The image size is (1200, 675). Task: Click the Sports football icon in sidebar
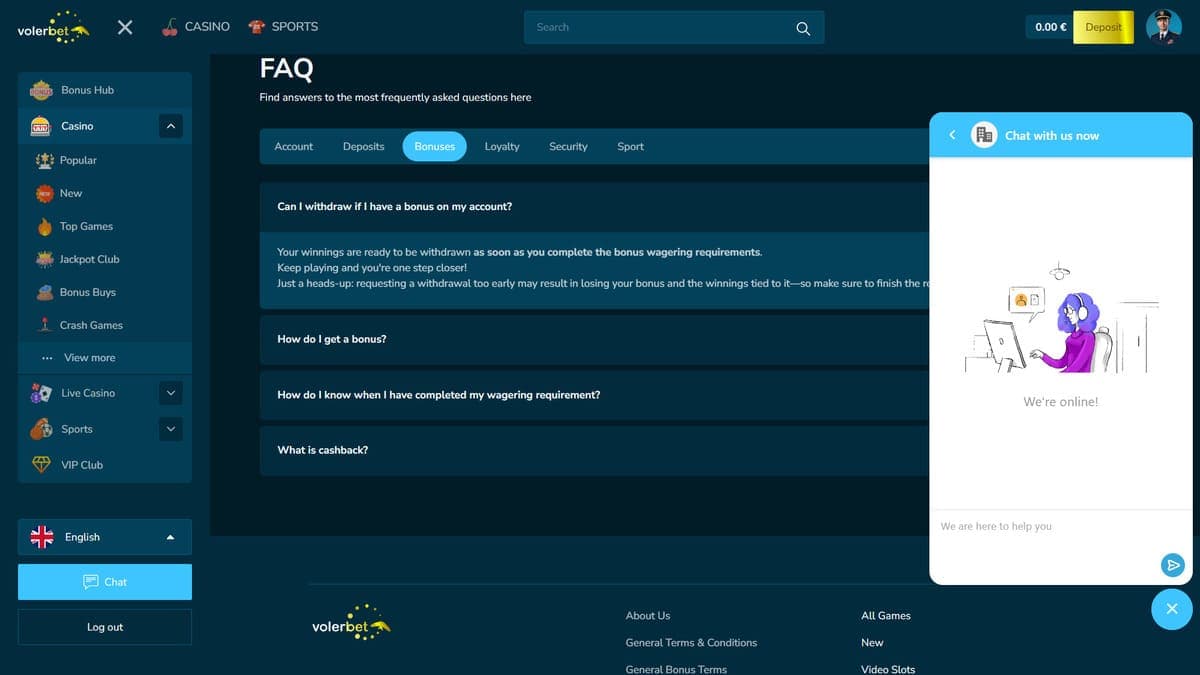click(x=41, y=429)
